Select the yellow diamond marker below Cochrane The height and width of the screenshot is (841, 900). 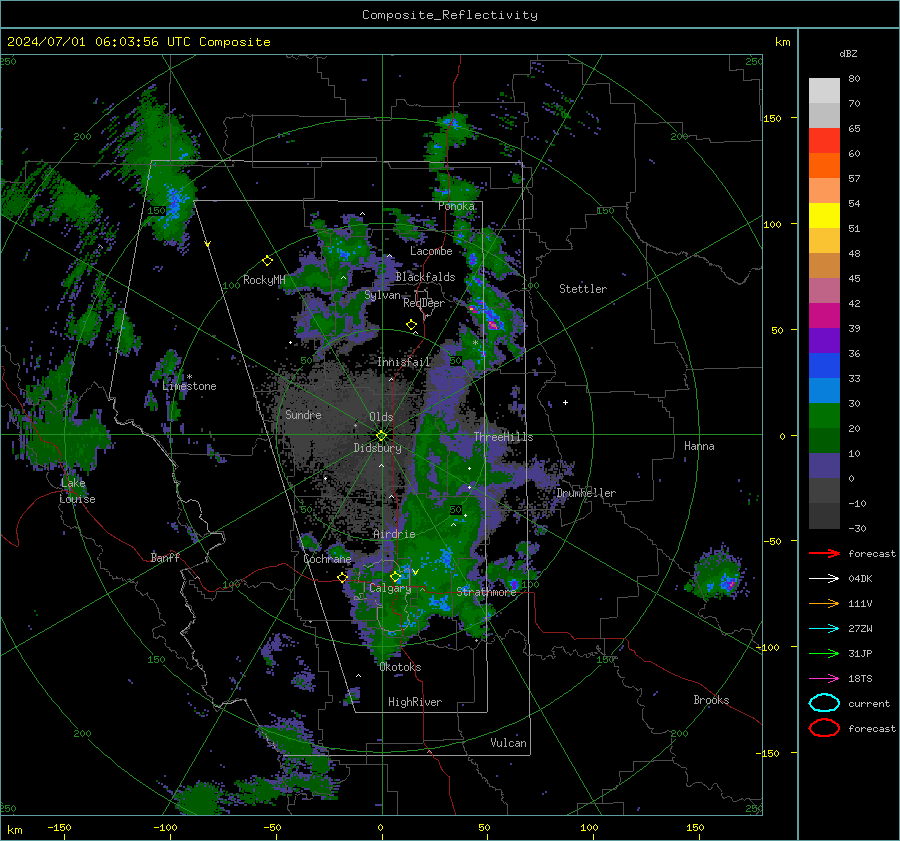pos(342,578)
